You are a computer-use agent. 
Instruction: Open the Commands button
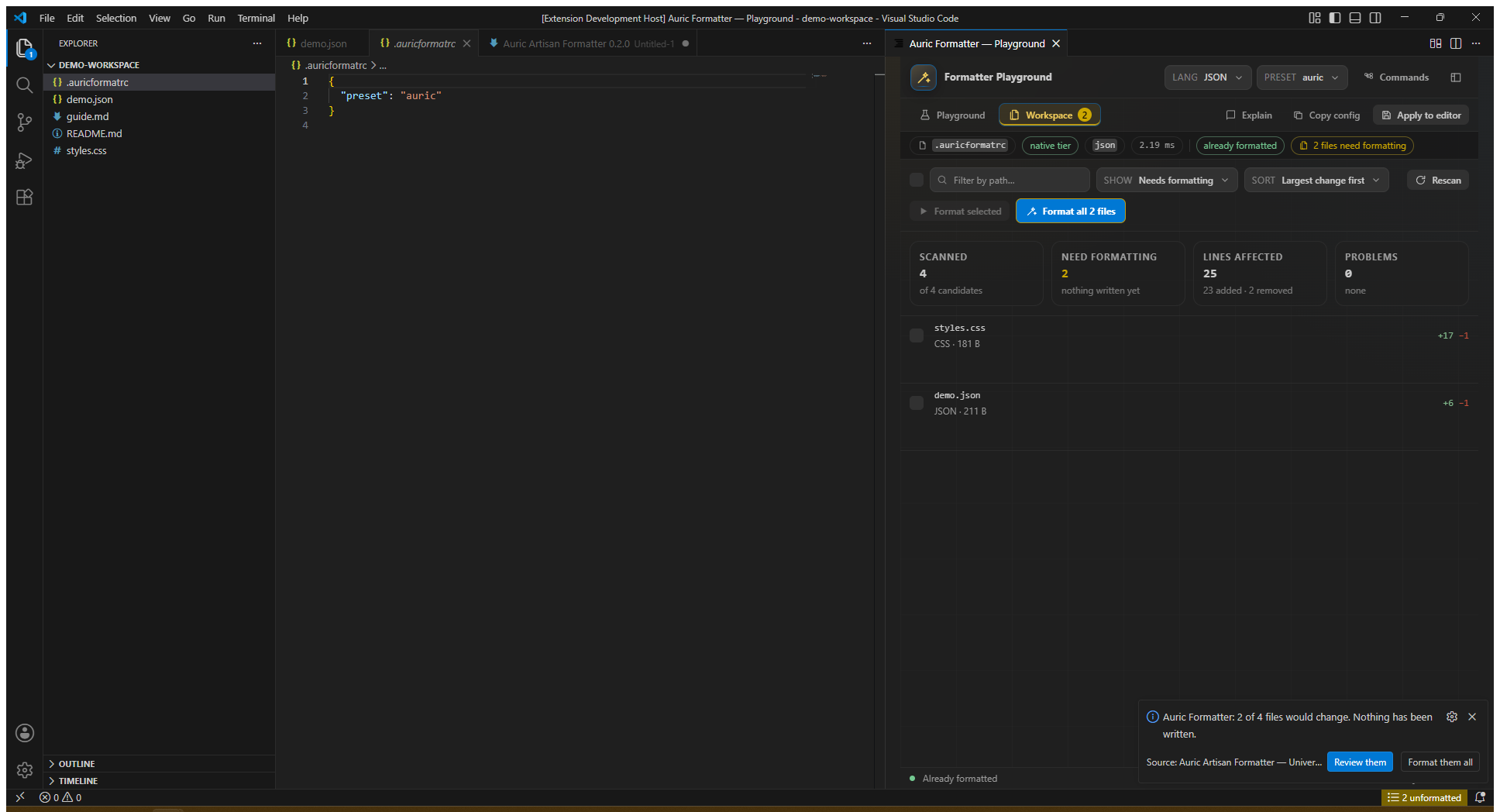(x=1396, y=77)
